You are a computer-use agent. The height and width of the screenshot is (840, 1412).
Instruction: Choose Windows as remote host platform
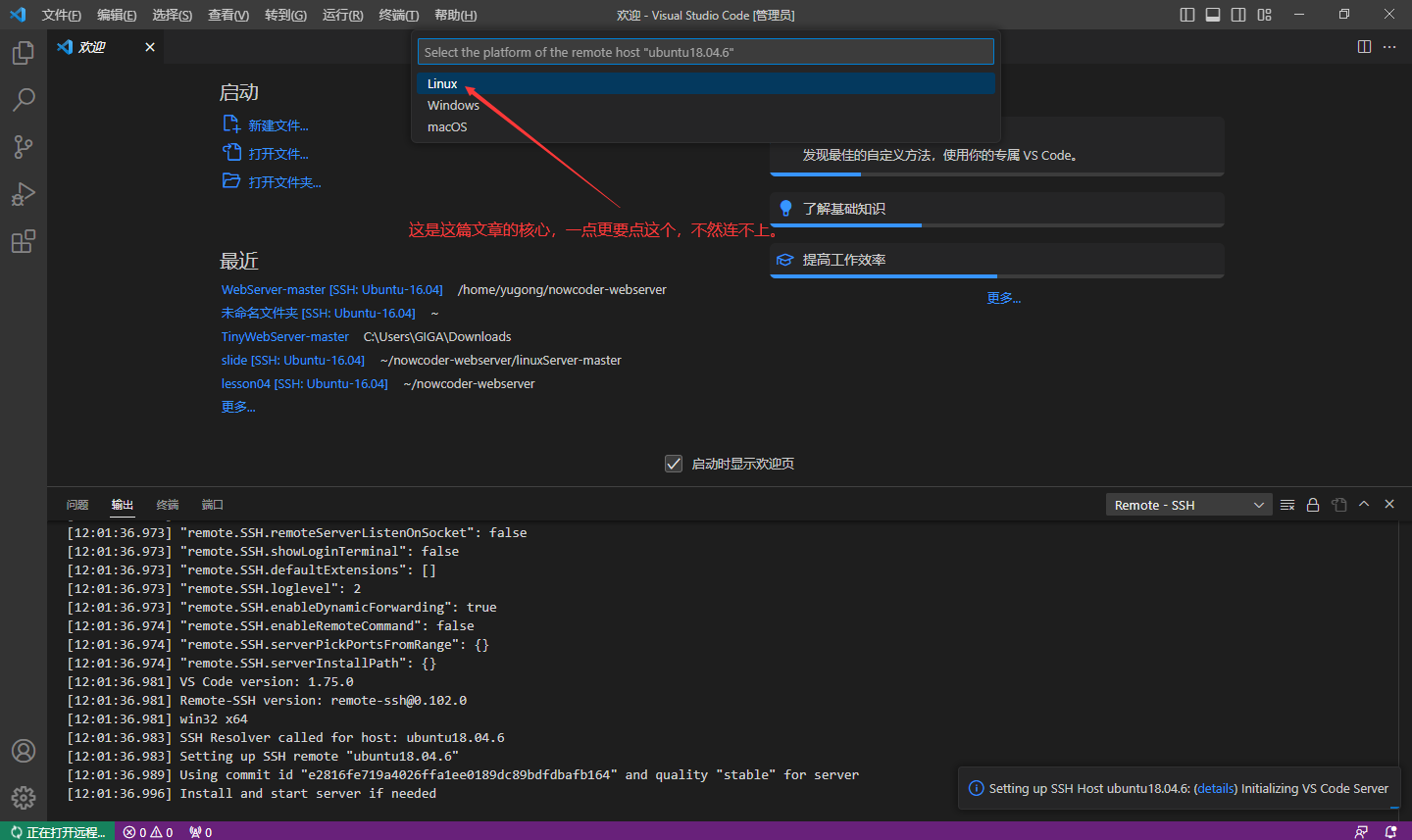[x=706, y=105]
